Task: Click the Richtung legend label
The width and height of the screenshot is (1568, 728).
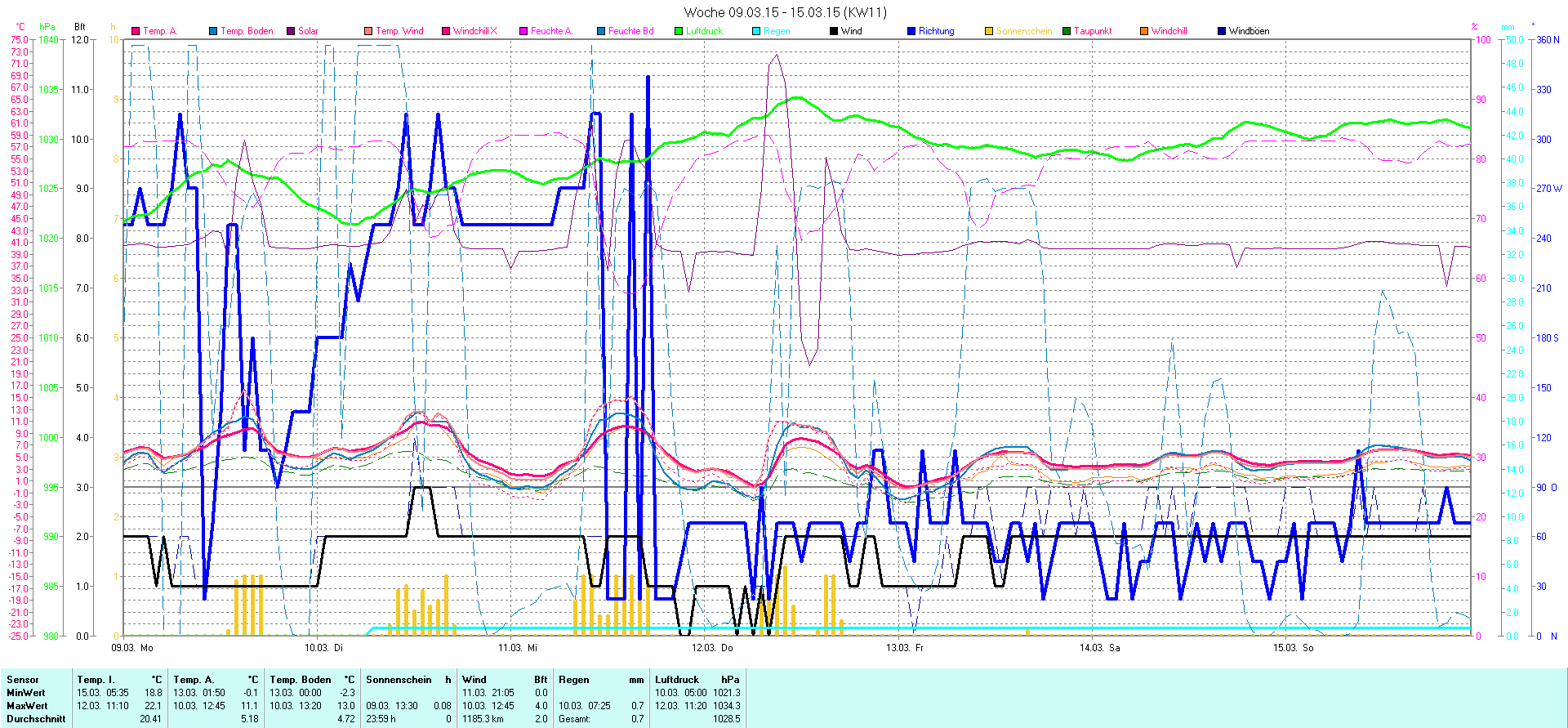Action: tap(936, 31)
